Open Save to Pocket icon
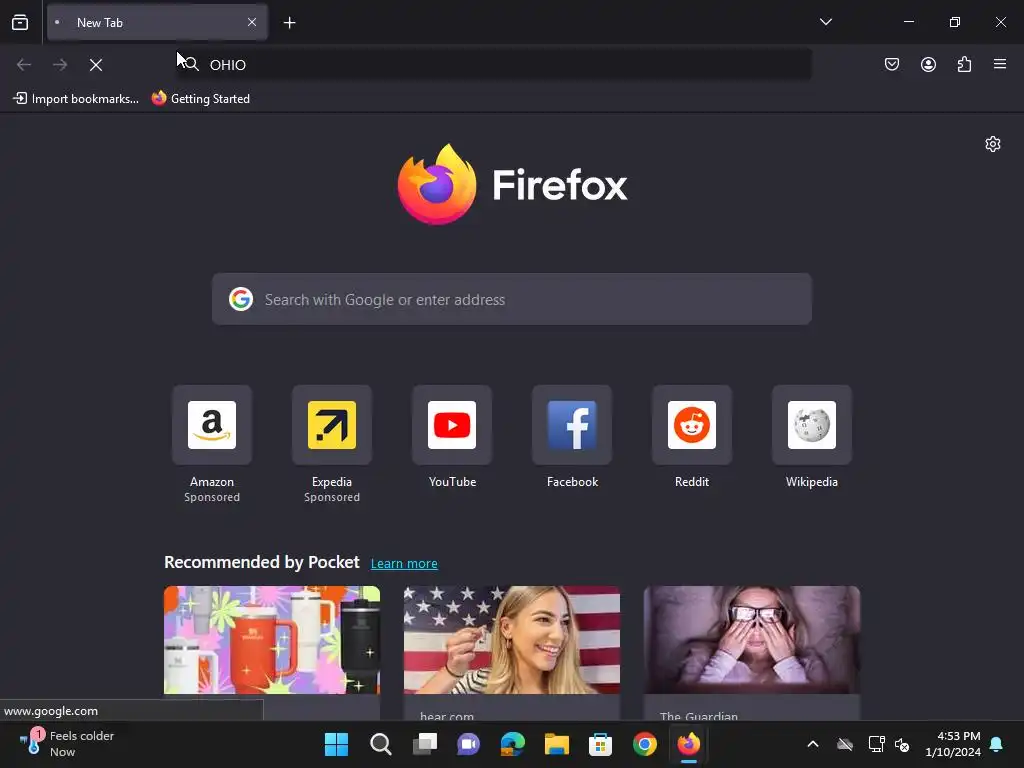This screenshot has width=1024, height=768. click(x=892, y=64)
